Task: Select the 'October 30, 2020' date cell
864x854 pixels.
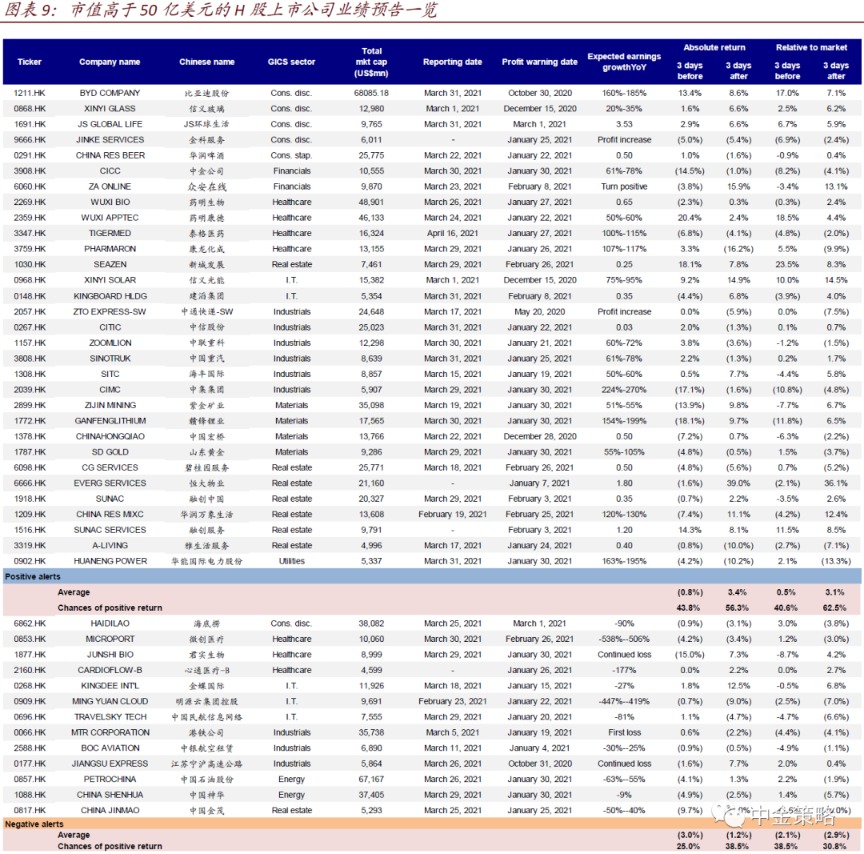Action: tap(540, 93)
